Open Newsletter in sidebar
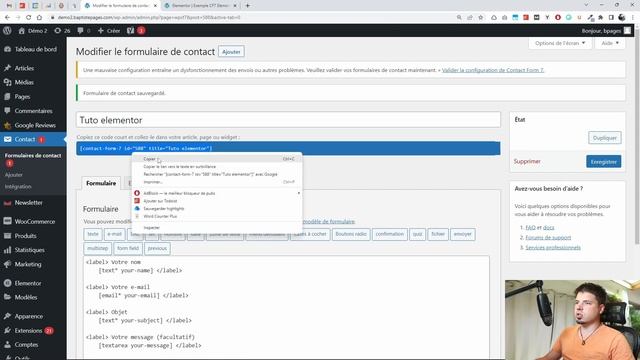Screen dimensions: 640x360 pyautogui.click(x=28, y=202)
